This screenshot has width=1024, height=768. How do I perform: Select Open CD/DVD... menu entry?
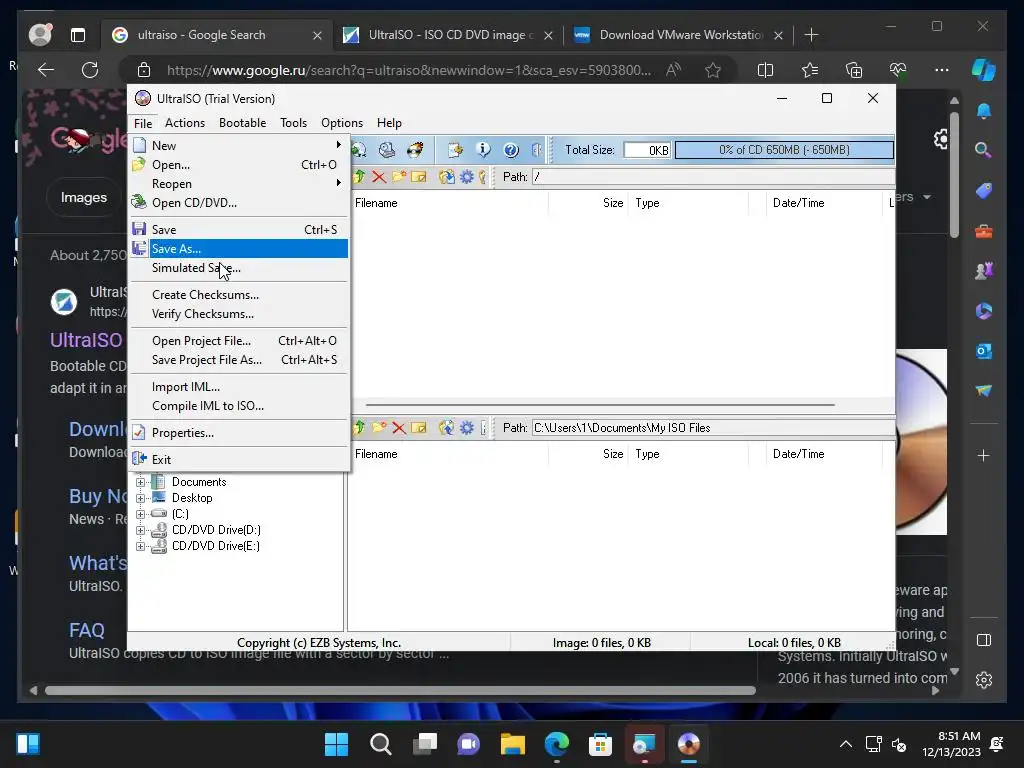tap(239, 203)
